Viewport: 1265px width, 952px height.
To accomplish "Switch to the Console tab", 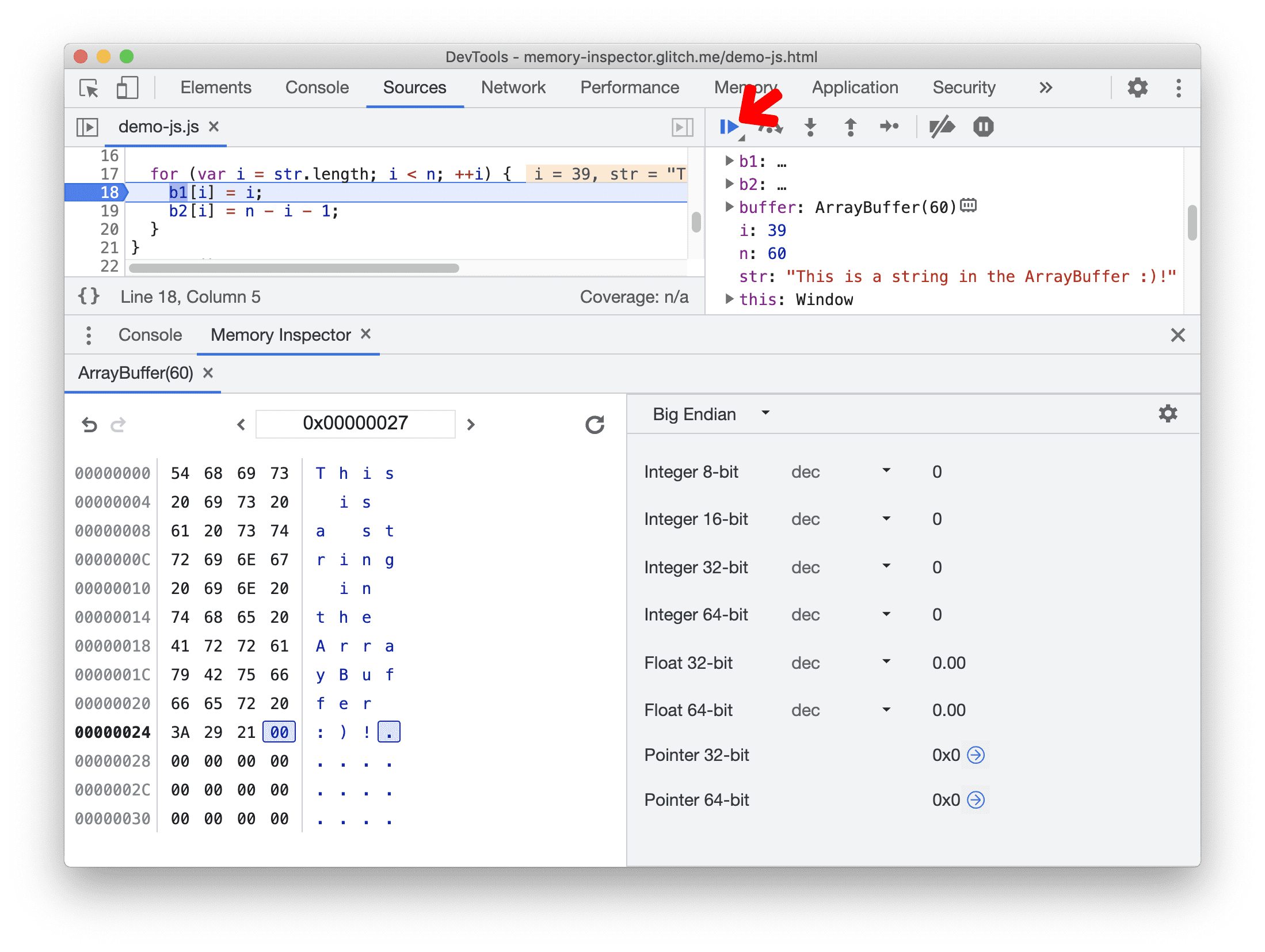I will (147, 335).
